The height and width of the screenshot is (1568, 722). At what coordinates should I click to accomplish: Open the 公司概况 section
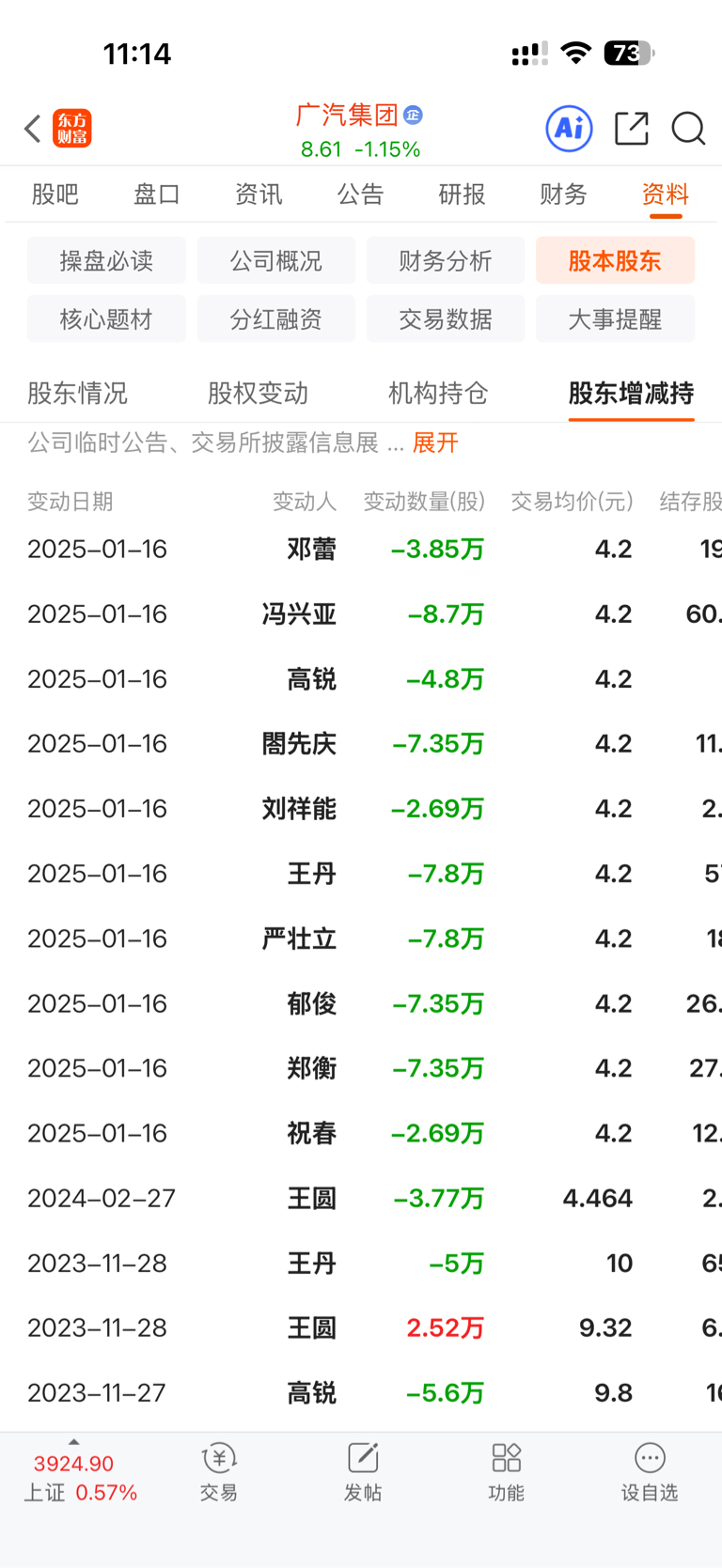tap(276, 260)
